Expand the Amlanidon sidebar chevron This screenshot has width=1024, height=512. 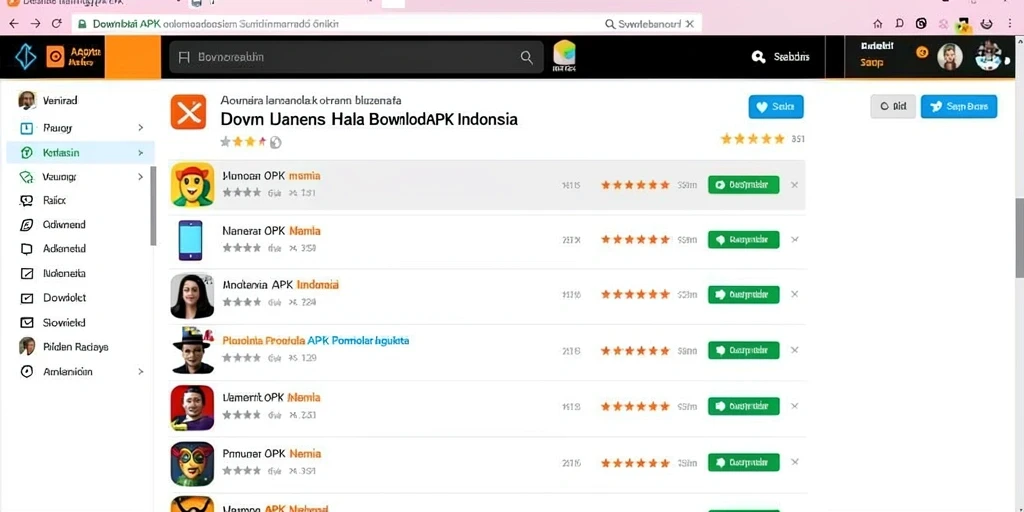(140, 372)
